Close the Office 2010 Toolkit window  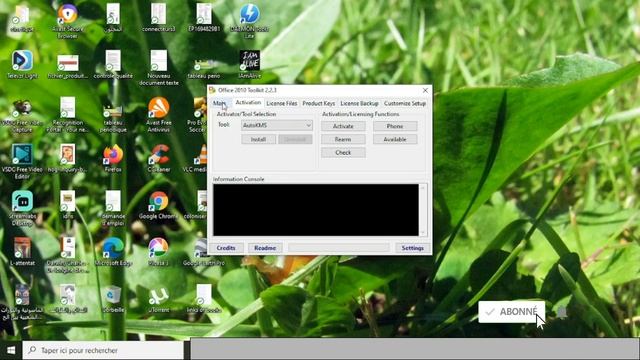coord(425,90)
